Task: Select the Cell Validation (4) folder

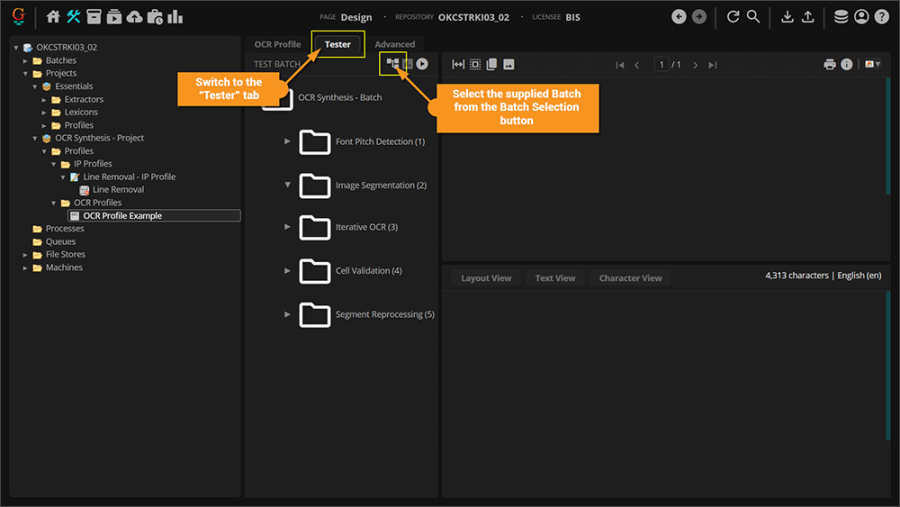Action: coord(368,270)
